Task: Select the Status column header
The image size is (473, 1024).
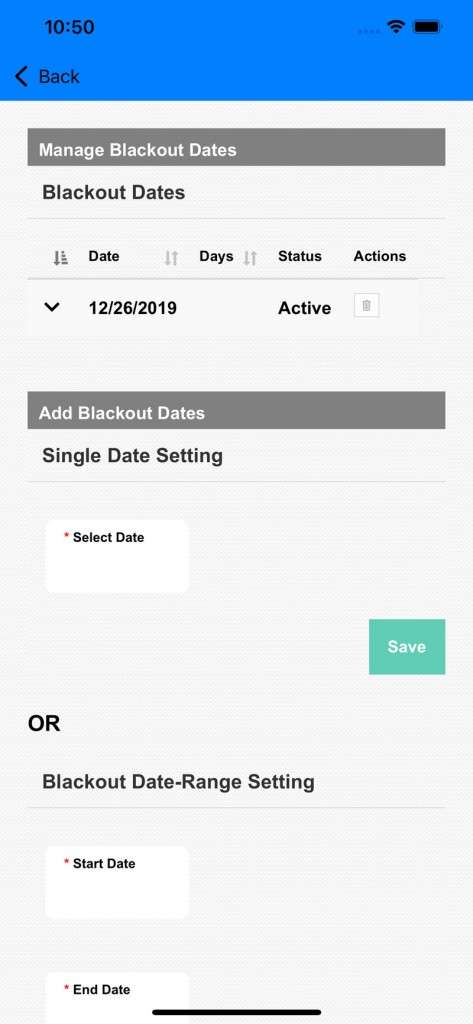Action: pyautogui.click(x=300, y=256)
